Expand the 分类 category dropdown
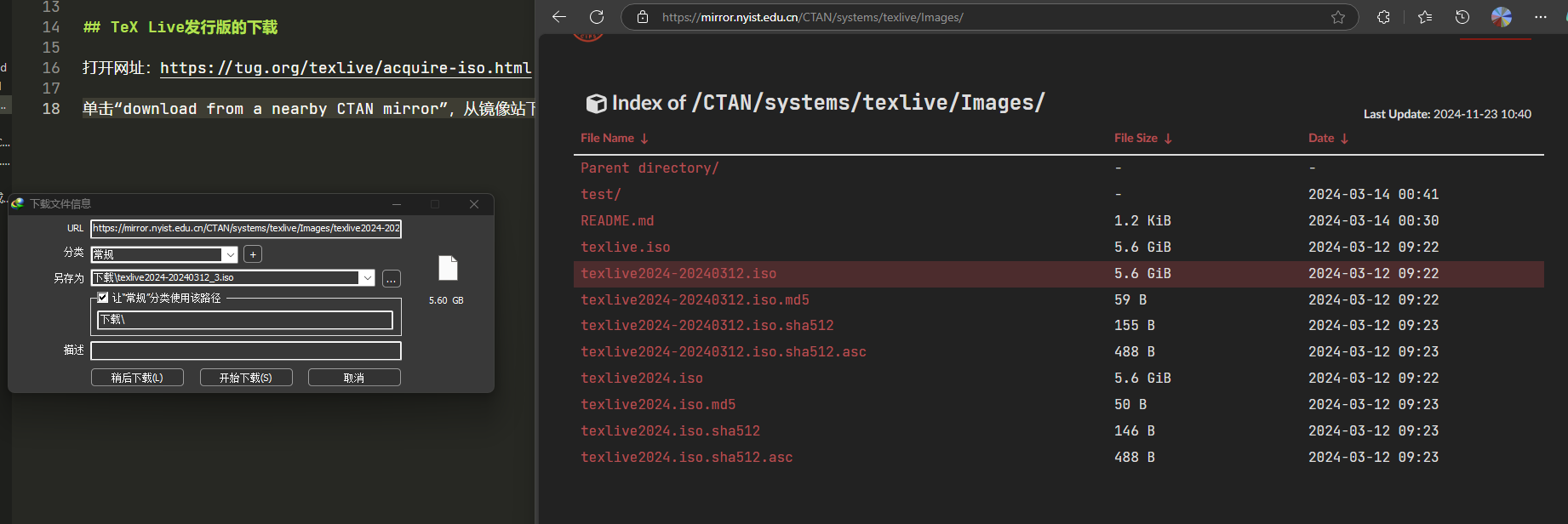 (x=230, y=254)
